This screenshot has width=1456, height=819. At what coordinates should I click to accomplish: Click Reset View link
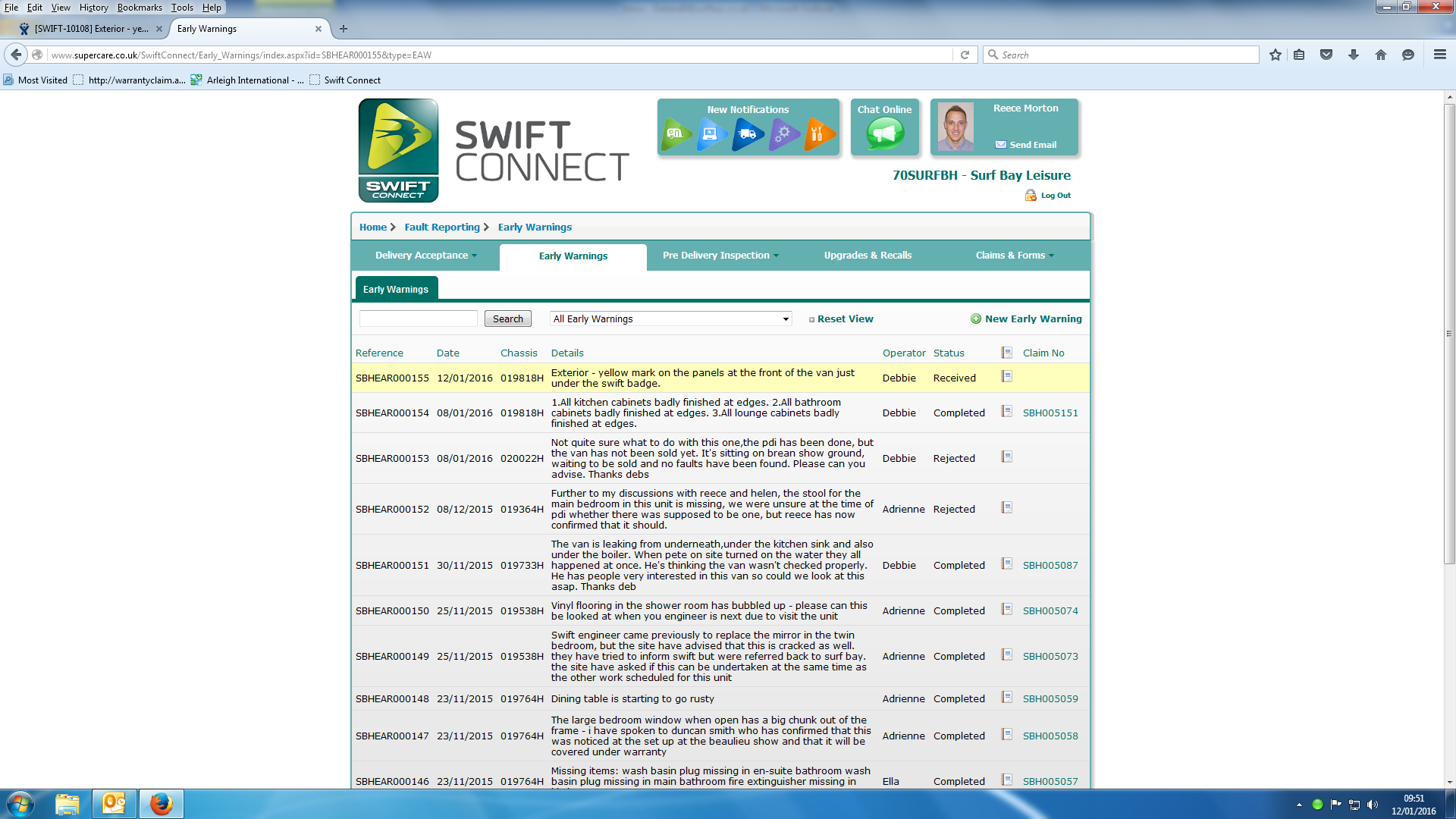tap(845, 319)
